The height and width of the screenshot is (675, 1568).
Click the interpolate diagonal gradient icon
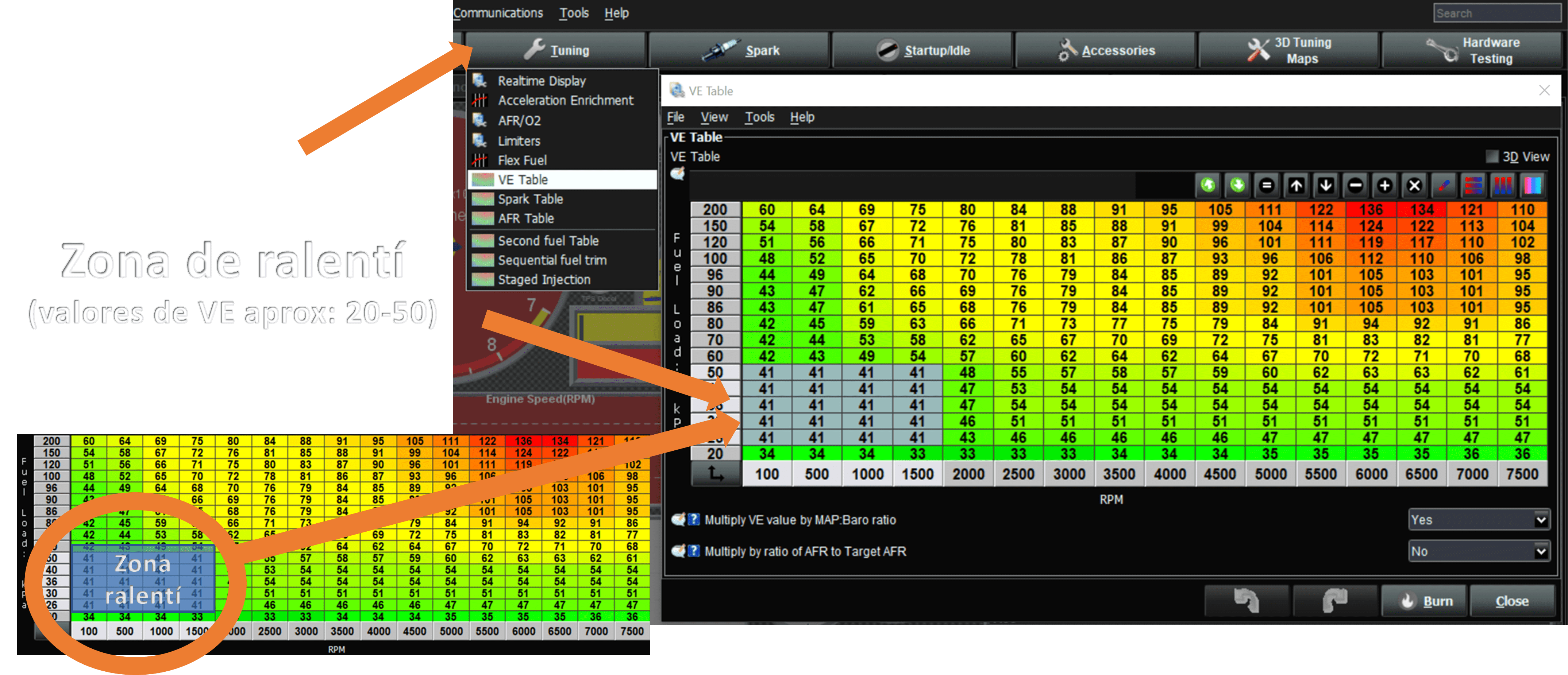1444,186
